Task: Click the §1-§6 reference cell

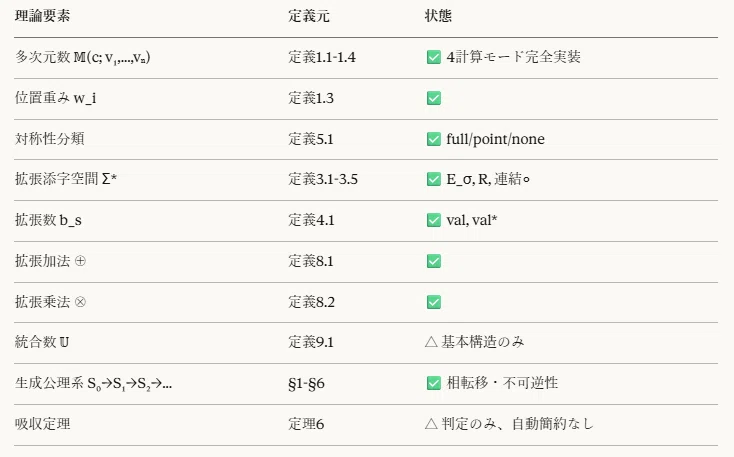Action: (307, 383)
